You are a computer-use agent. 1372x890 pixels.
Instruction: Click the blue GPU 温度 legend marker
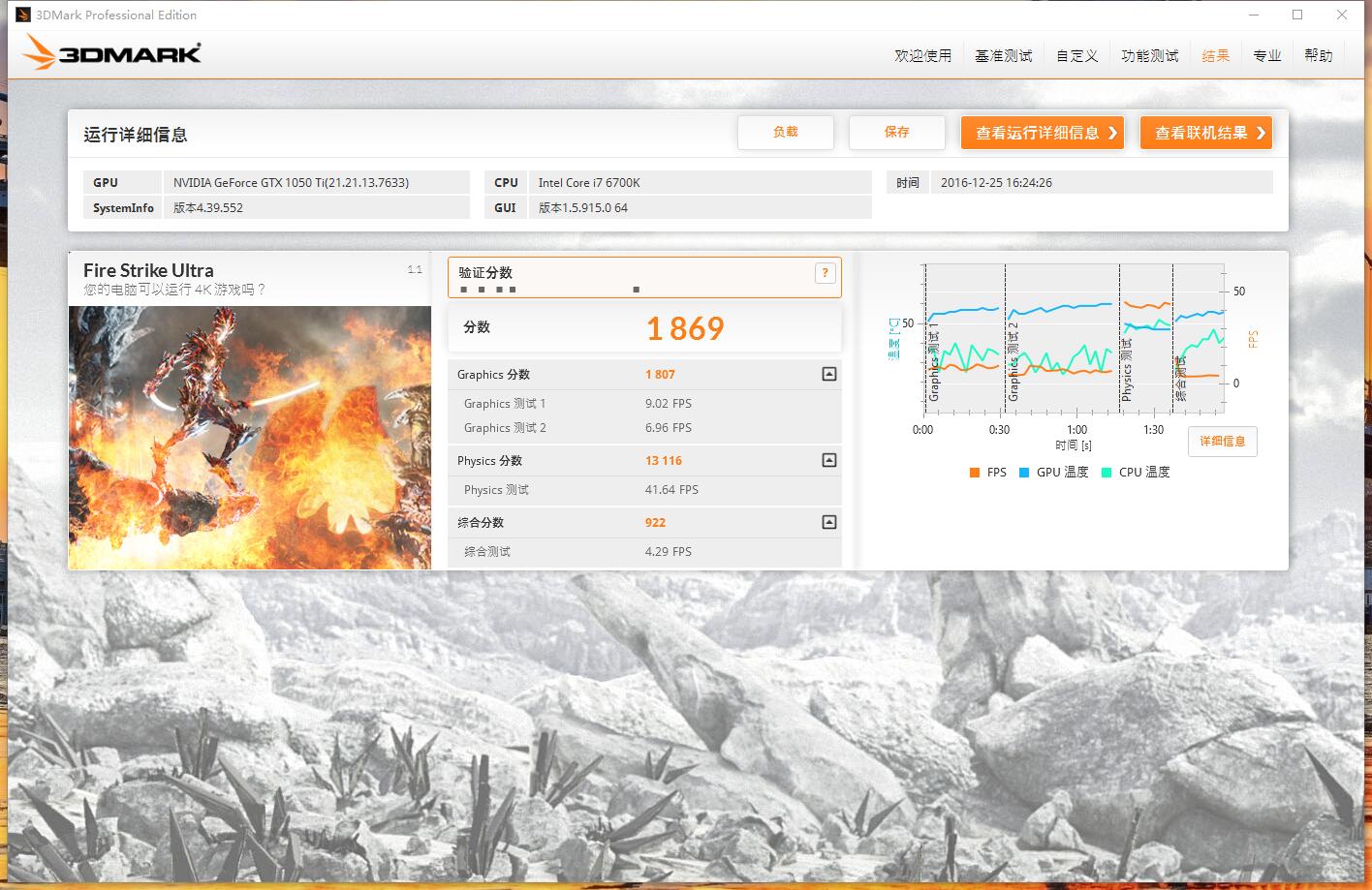pyautogui.click(x=1023, y=472)
